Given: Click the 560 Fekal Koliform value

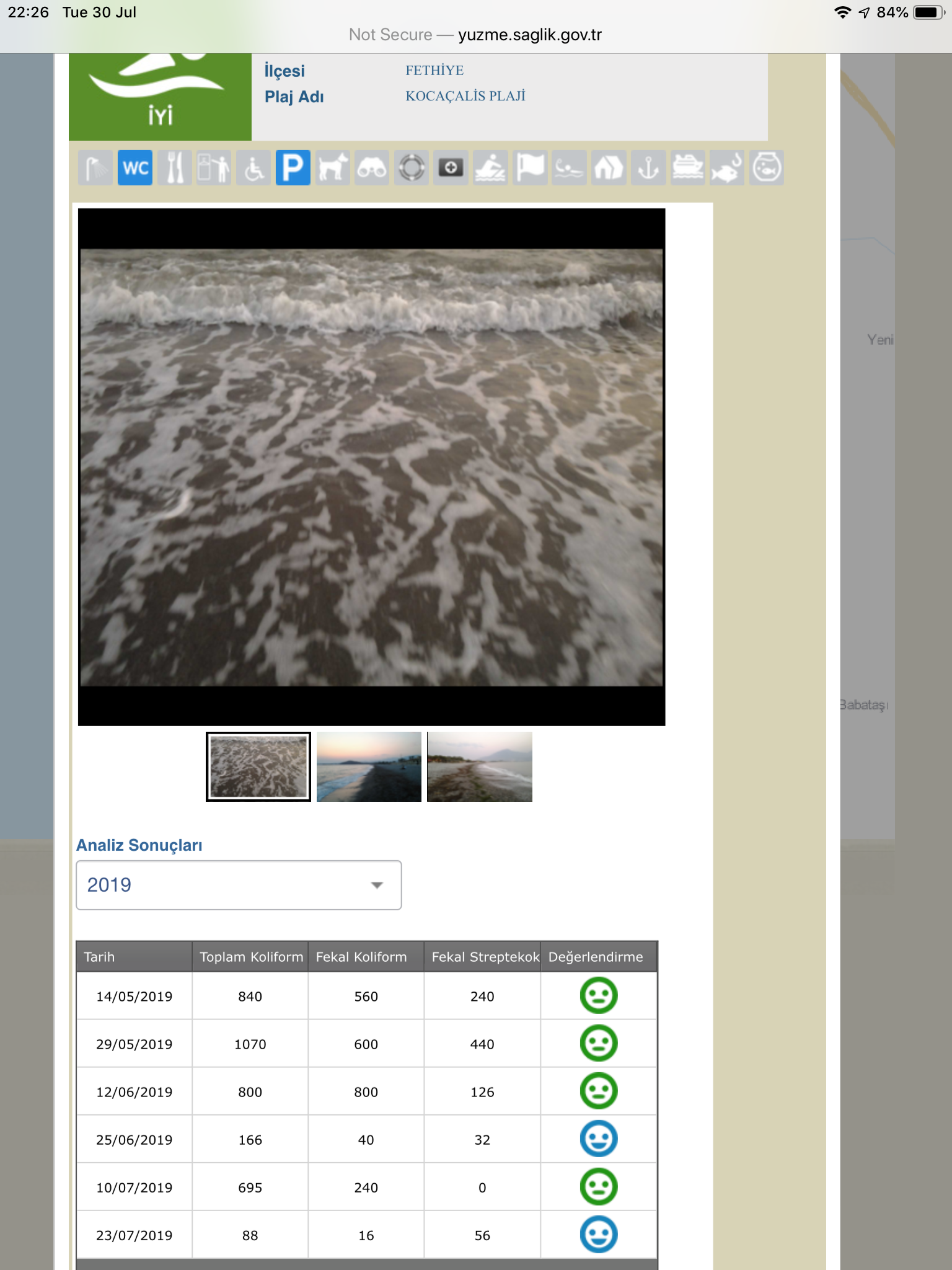Looking at the screenshot, I should (x=366, y=997).
